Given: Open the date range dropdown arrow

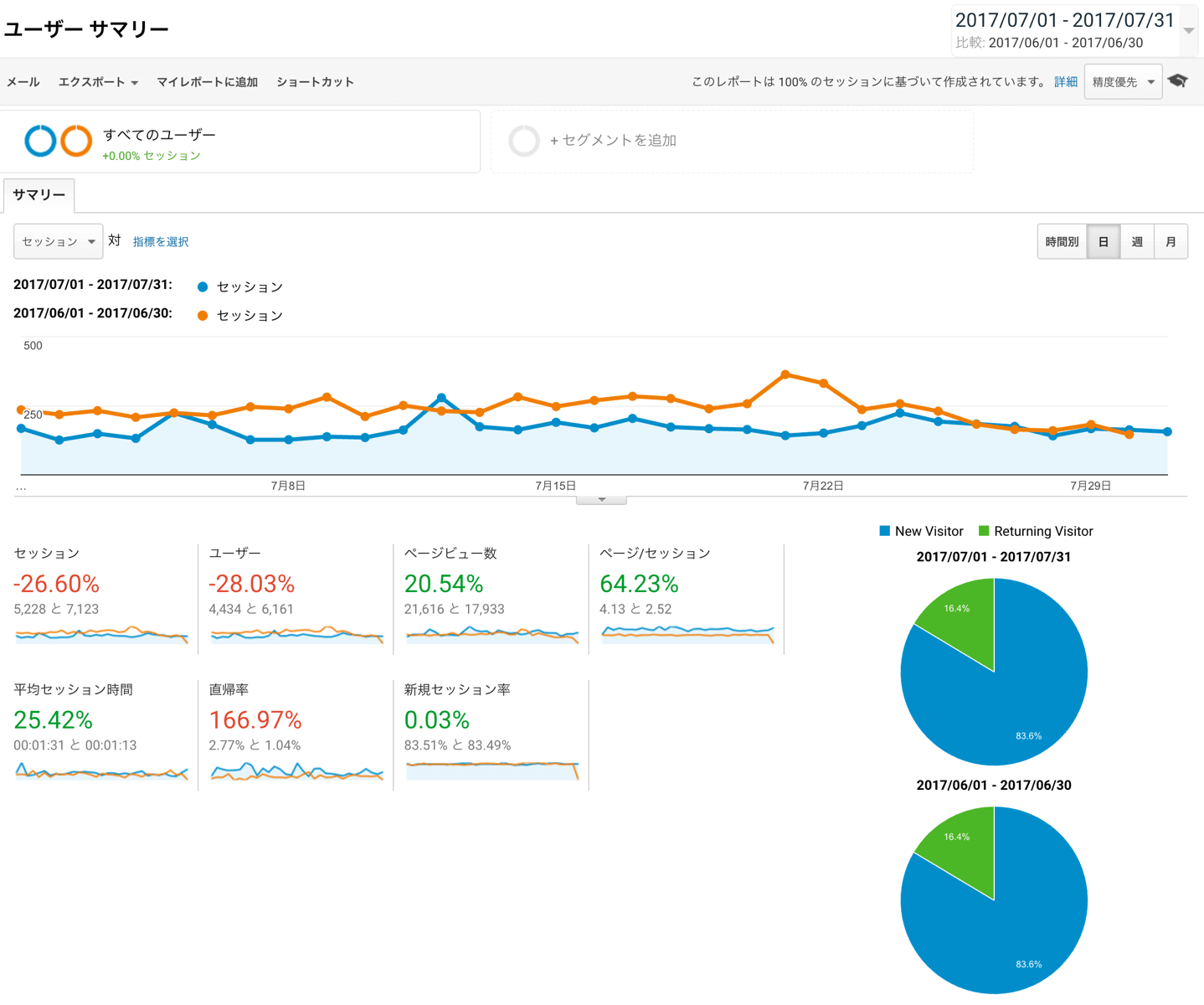Looking at the screenshot, I should pos(1188,30).
